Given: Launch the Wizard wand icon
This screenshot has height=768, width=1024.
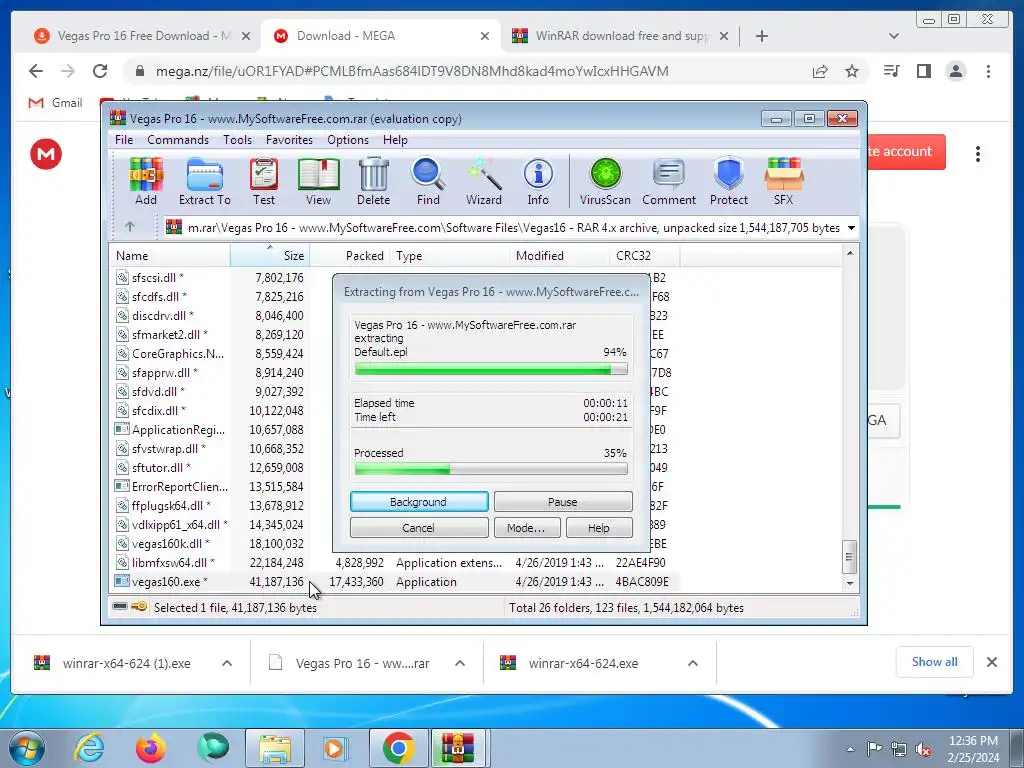Looking at the screenshot, I should point(484,182).
